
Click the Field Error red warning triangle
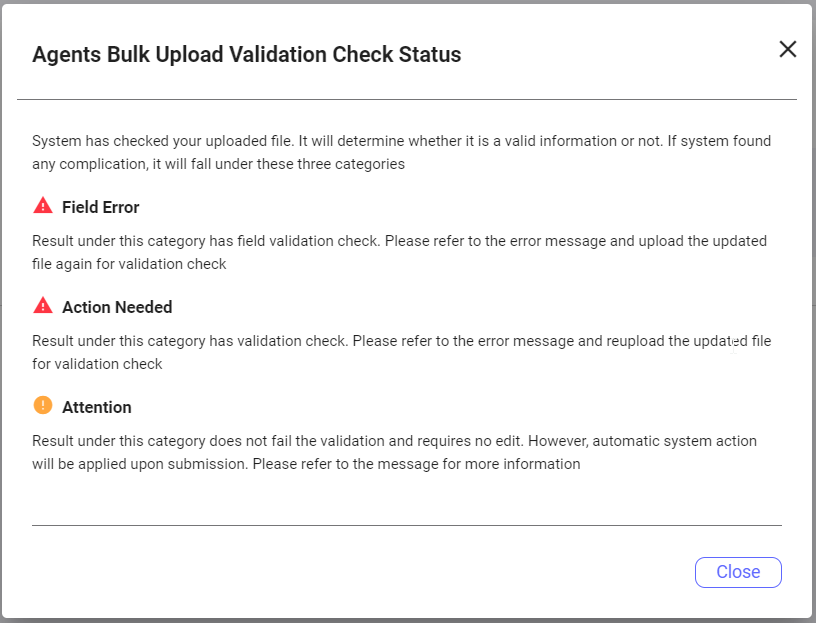click(x=43, y=206)
